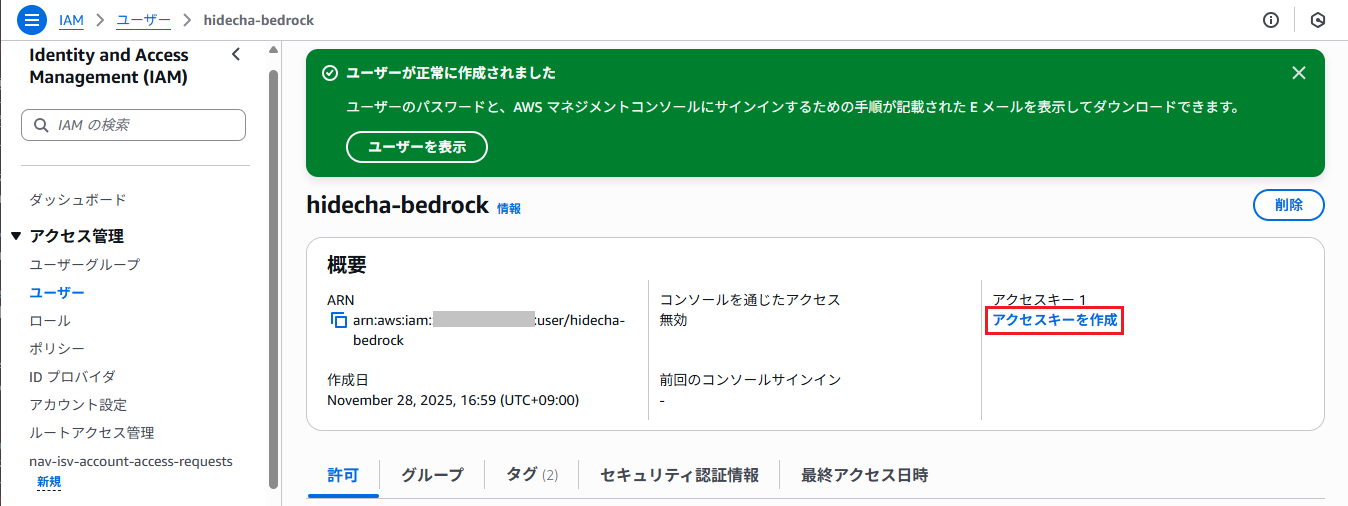This screenshot has width=1348, height=506.
Task: Open アカウント設定 in the sidebar
Action: point(78,405)
